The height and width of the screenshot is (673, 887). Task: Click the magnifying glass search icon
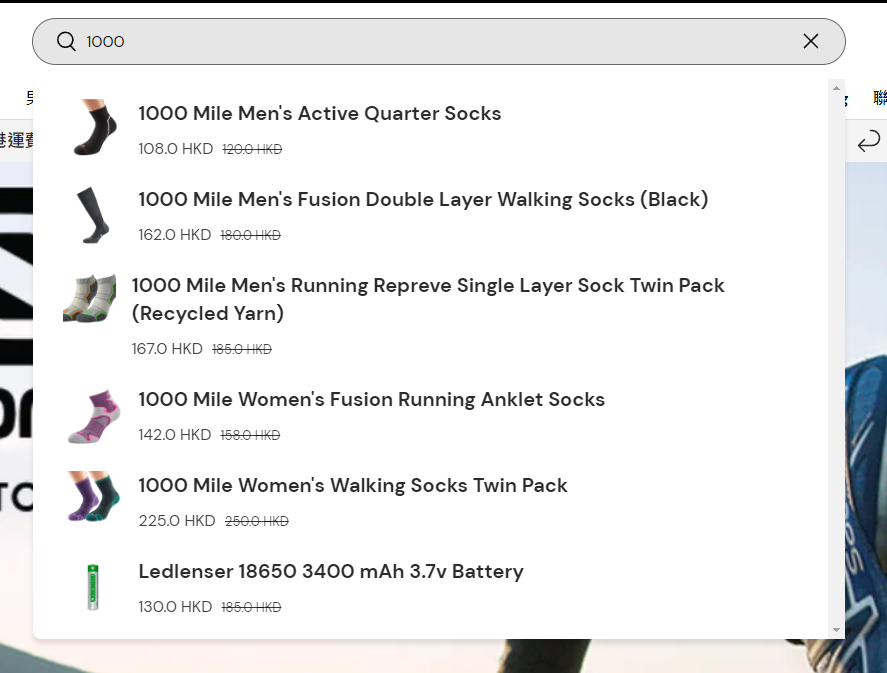(x=66, y=41)
